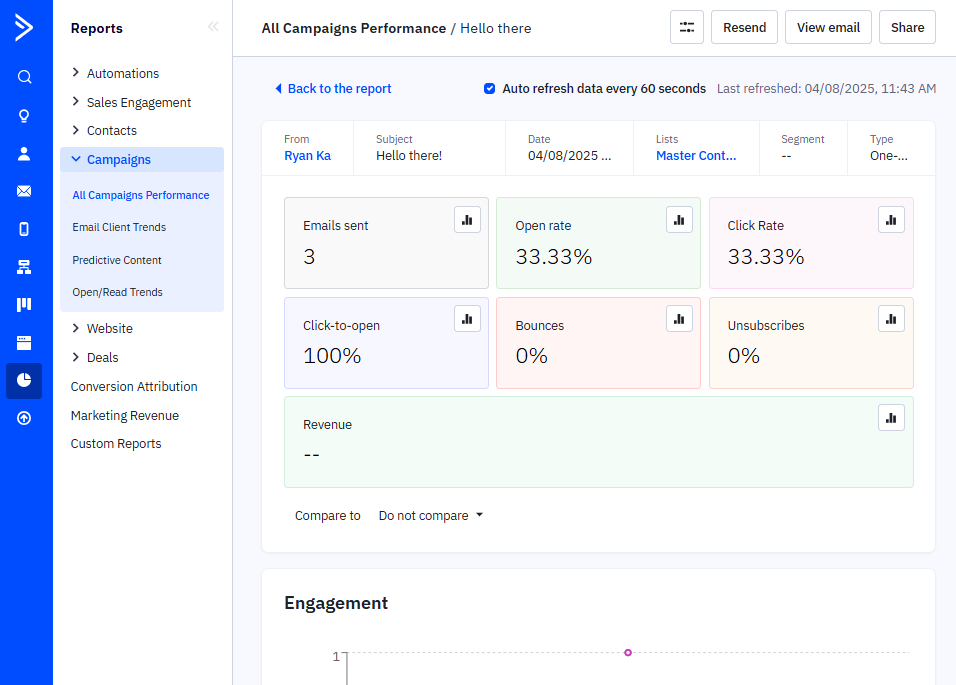Screen dimensions: 956x685
Task: Go back to the report link
Action: pyautogui.click(x=333, y=89)
